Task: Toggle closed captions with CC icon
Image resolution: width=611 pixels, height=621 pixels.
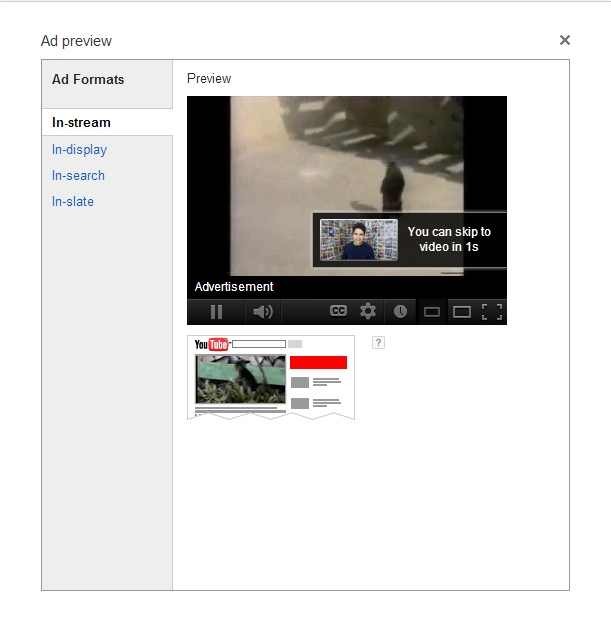Action: click(338, 311)
